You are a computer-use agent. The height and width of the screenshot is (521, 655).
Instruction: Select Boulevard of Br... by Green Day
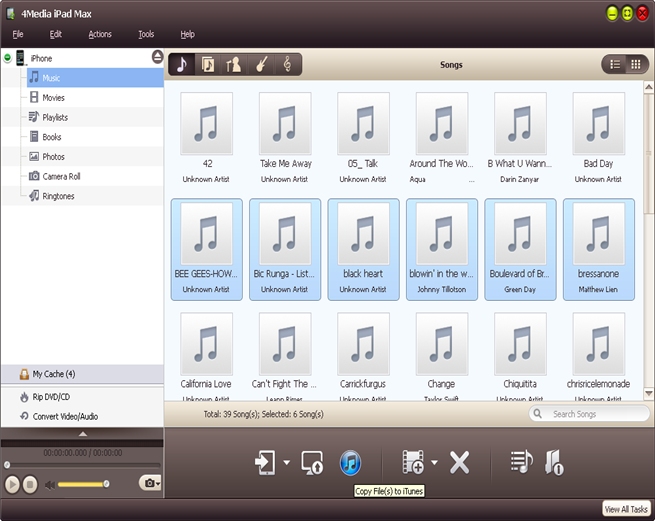520,249
